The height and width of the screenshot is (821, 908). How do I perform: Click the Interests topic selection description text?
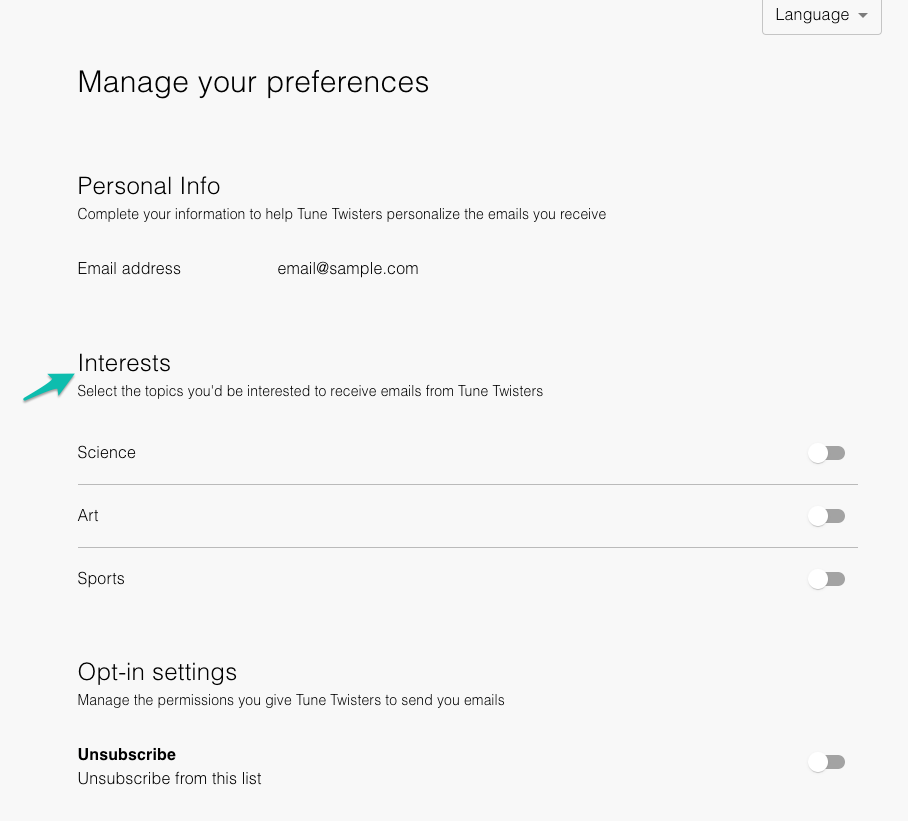[310, 391]
